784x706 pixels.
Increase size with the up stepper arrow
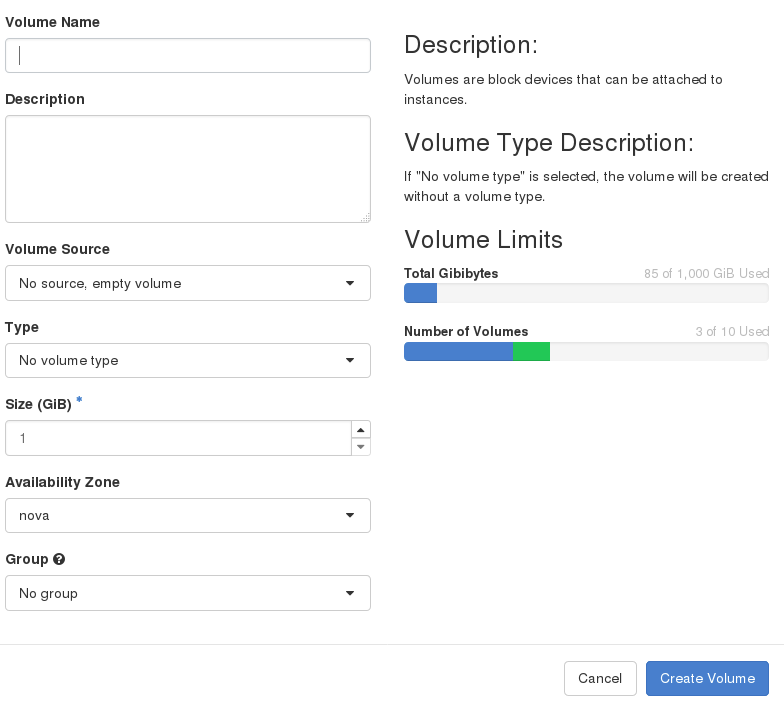coord(361,430)
